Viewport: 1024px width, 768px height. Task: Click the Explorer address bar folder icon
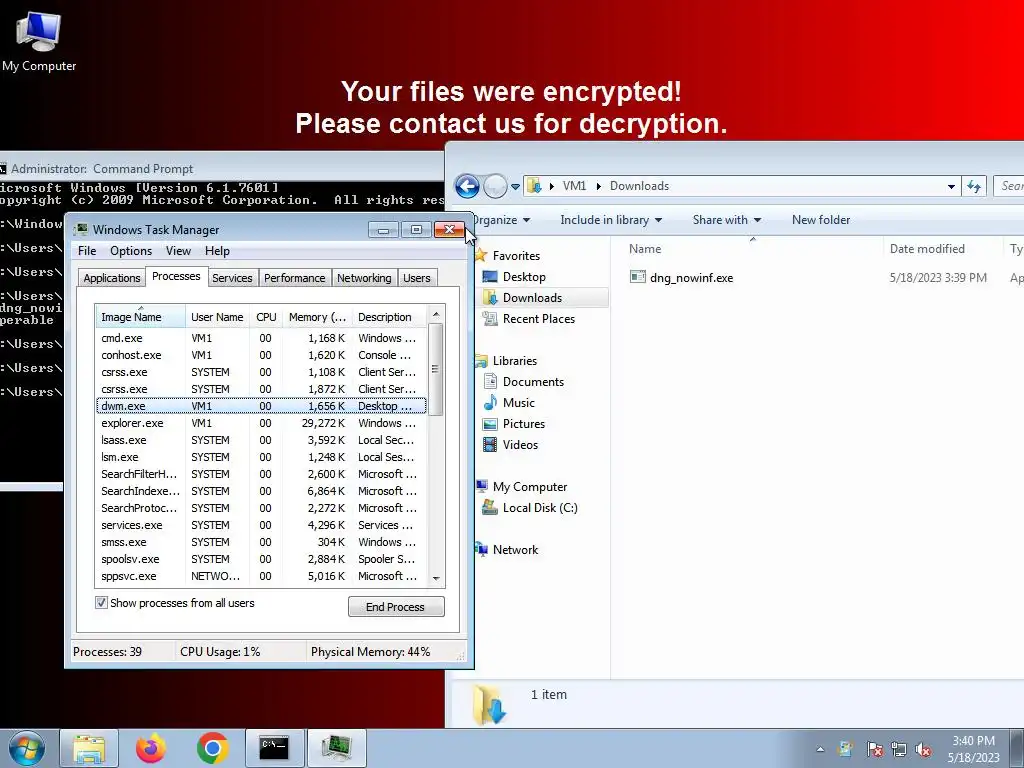tap(534, 186)
